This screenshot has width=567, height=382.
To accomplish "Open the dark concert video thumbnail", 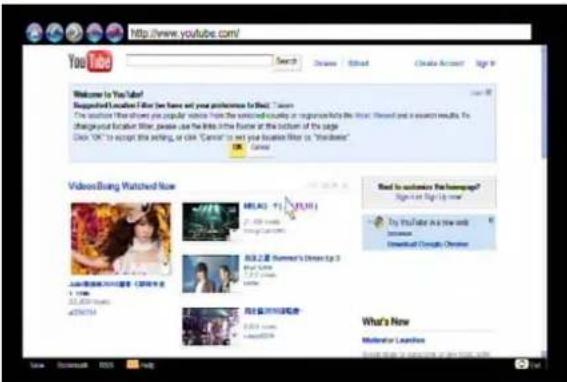I will click(x=210, y=222).
